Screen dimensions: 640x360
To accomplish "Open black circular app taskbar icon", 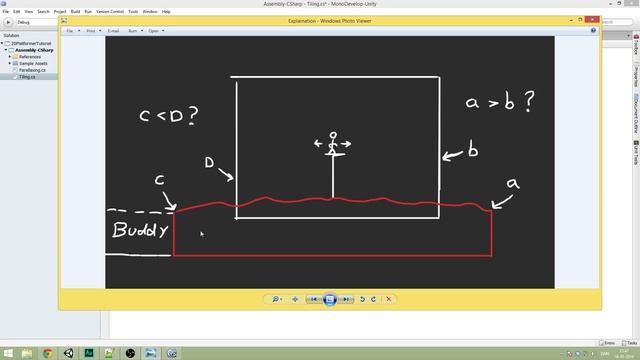I will 130,353.
